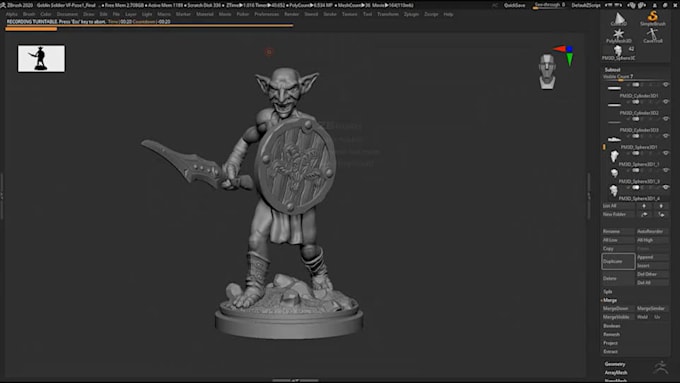680x383 pixels.
Task: Toggle boolean mode switch on PM3D_Cylinder3D1 row
Action: click(x=636, y=85)
